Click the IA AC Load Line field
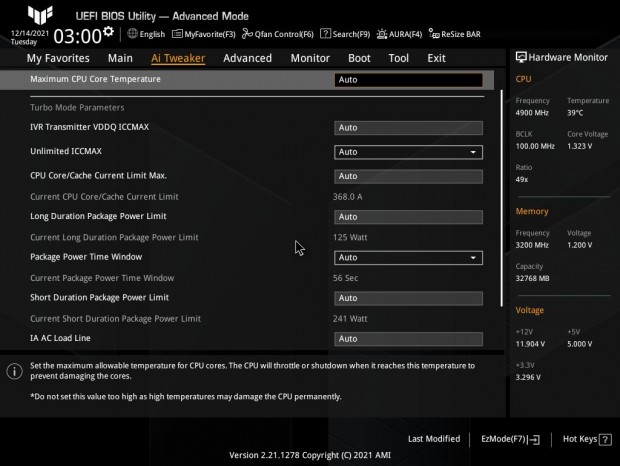 pyautogui.click(x=408, y=339)
